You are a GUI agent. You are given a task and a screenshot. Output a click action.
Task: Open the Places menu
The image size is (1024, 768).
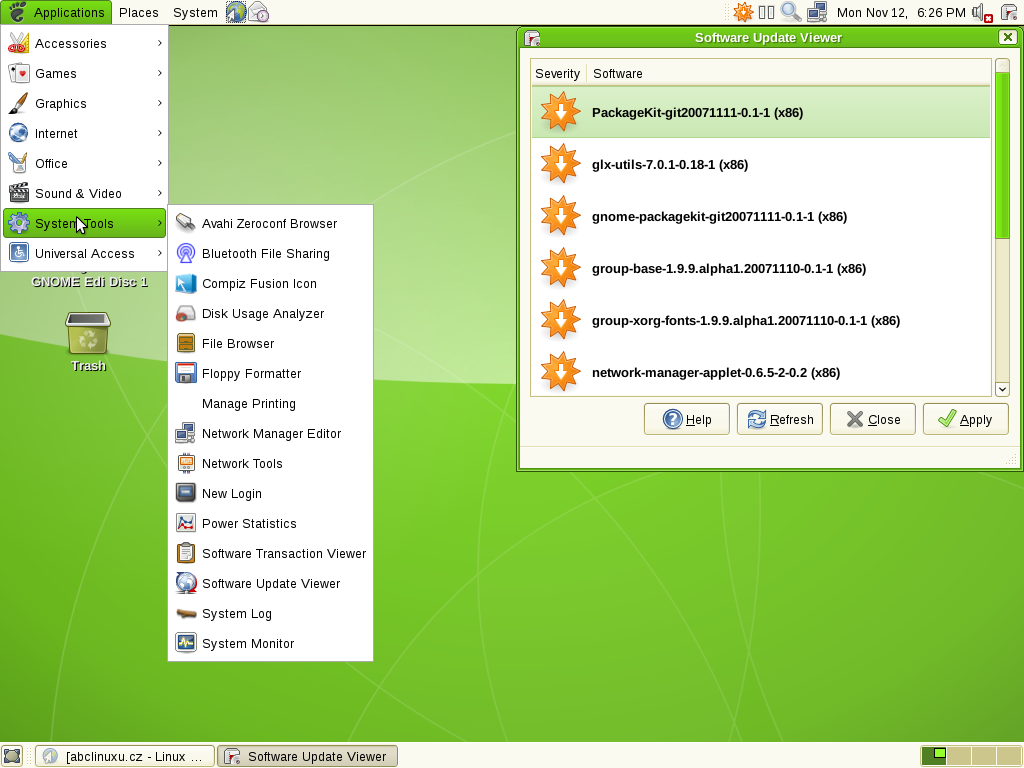pos(138,12)
